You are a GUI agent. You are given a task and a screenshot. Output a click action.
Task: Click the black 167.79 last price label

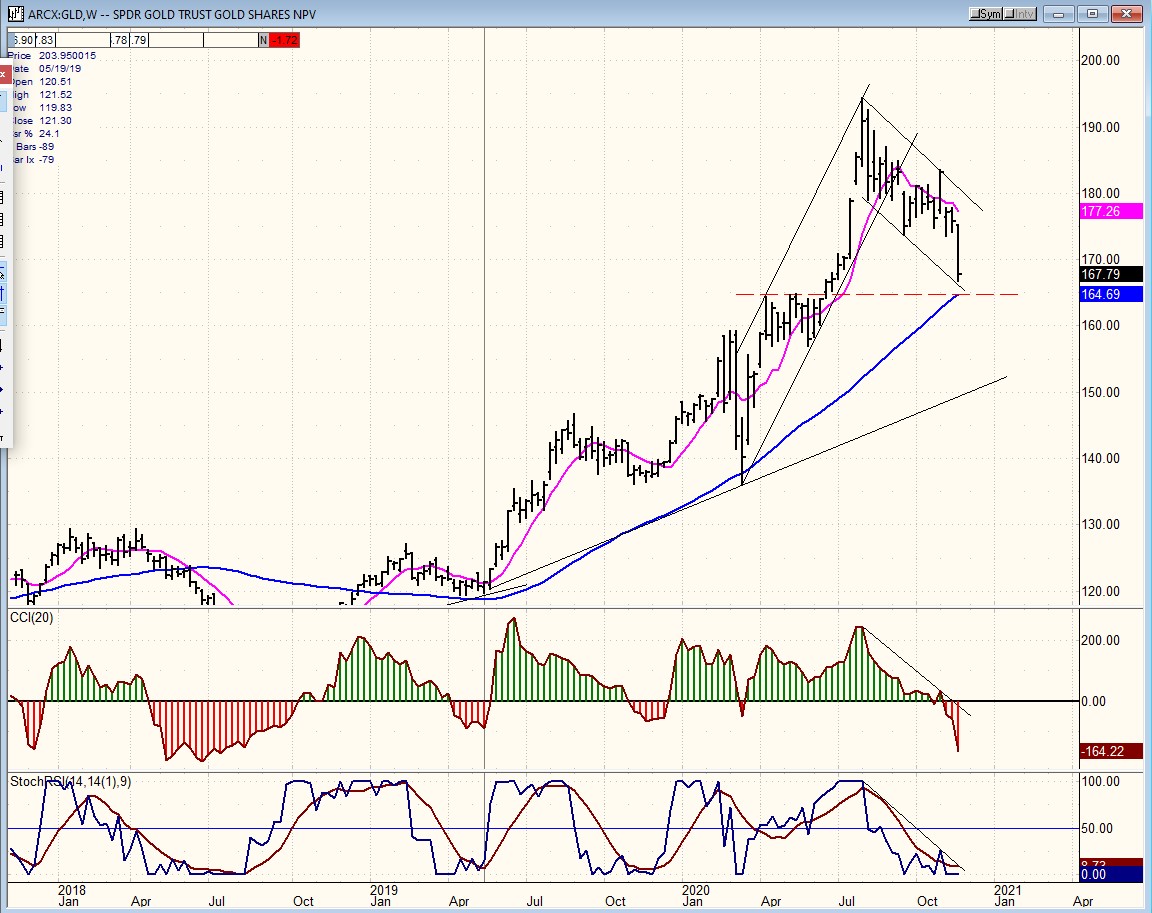(x=1111, y=275)
